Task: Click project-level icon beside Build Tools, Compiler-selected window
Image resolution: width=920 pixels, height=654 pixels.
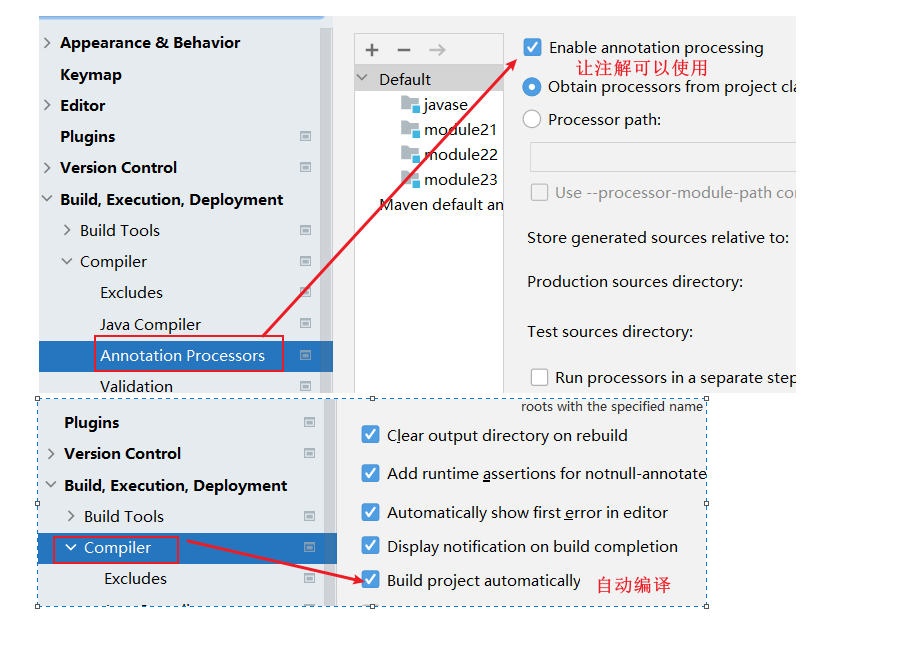Action: [x=309, y=516]
